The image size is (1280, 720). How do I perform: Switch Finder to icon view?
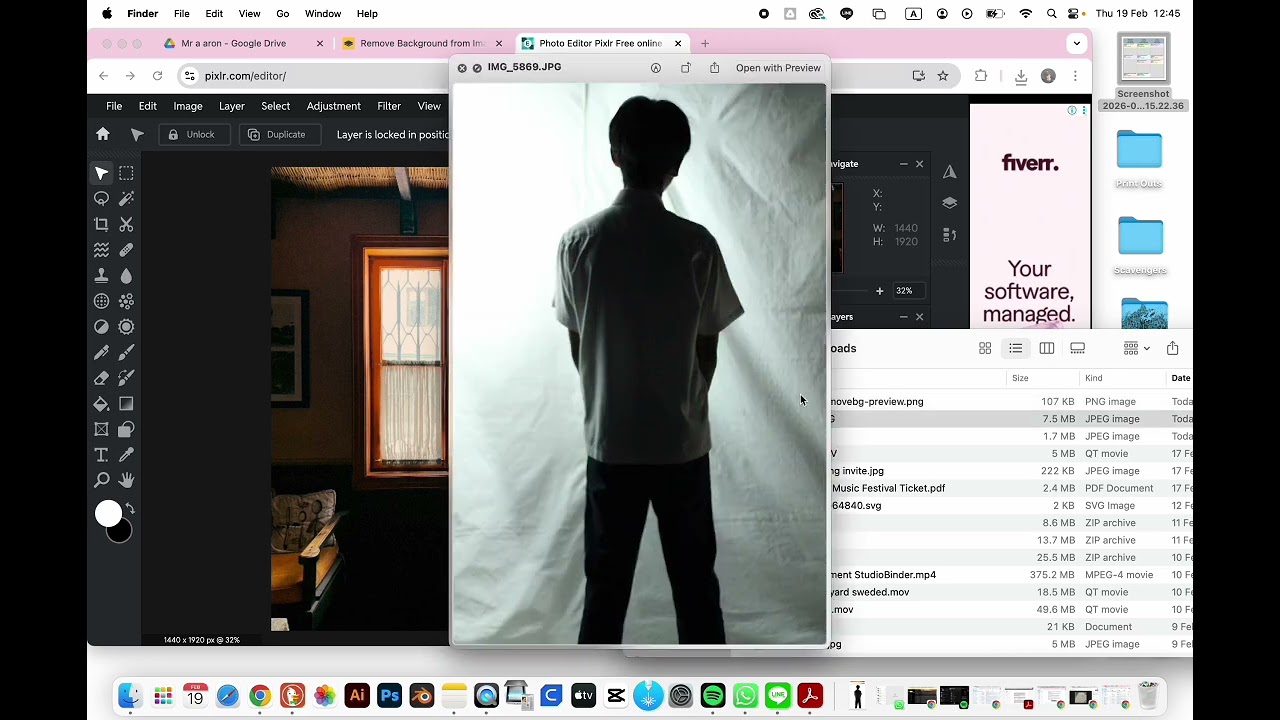[x=985, y=348]
